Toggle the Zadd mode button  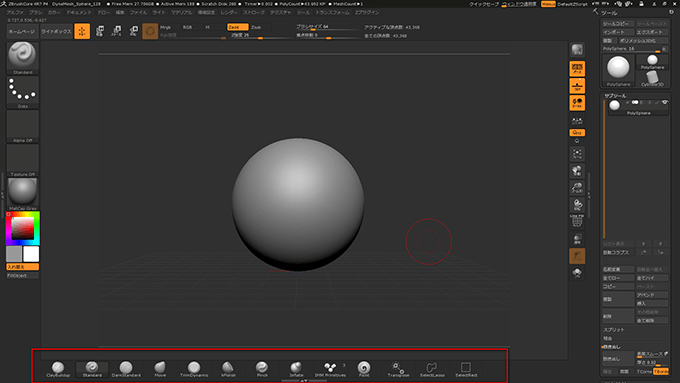pos(237,27)
